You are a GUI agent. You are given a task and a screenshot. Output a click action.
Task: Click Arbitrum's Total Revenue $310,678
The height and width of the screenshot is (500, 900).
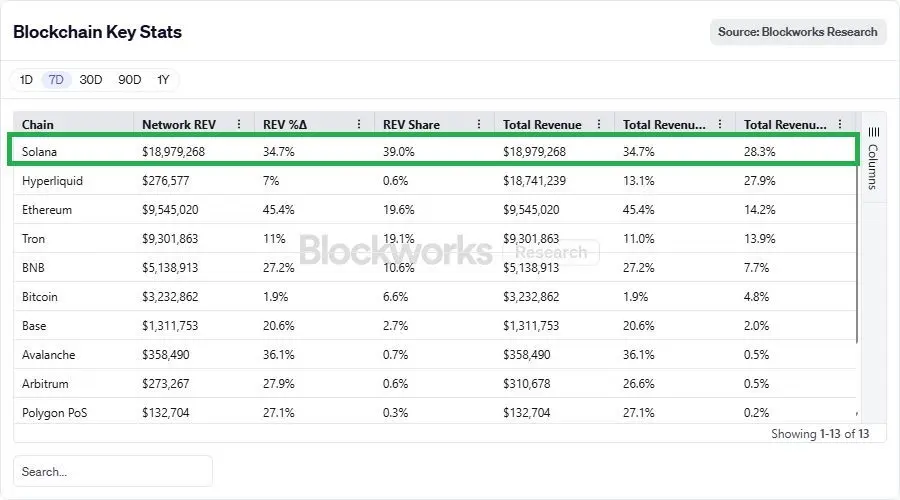(x=526, y=383)
